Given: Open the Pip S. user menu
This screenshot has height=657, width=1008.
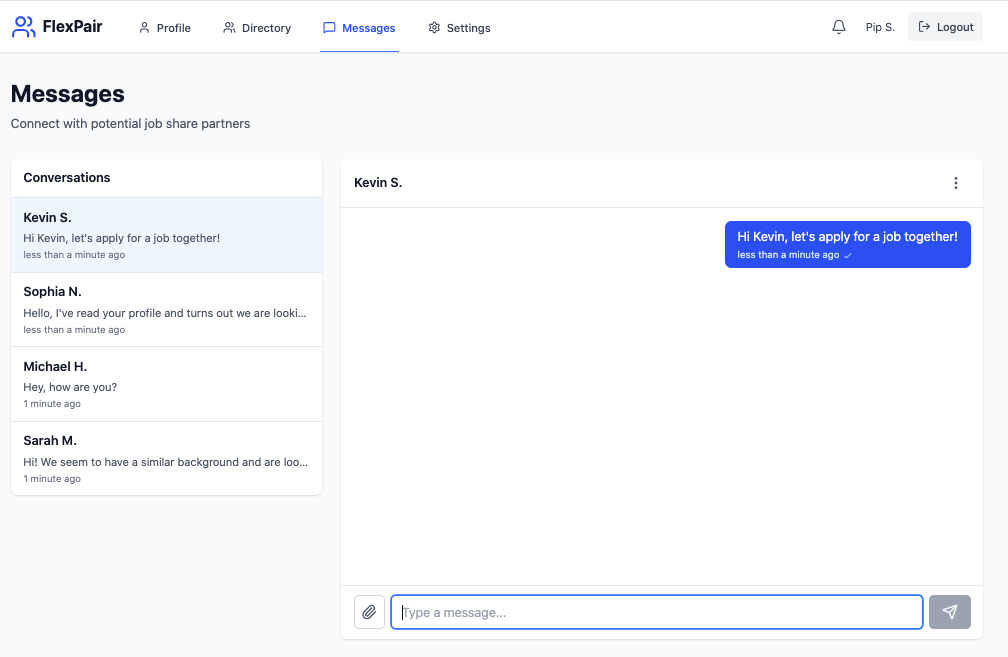Looking at the screenshot, I should [x=880, y=28].
